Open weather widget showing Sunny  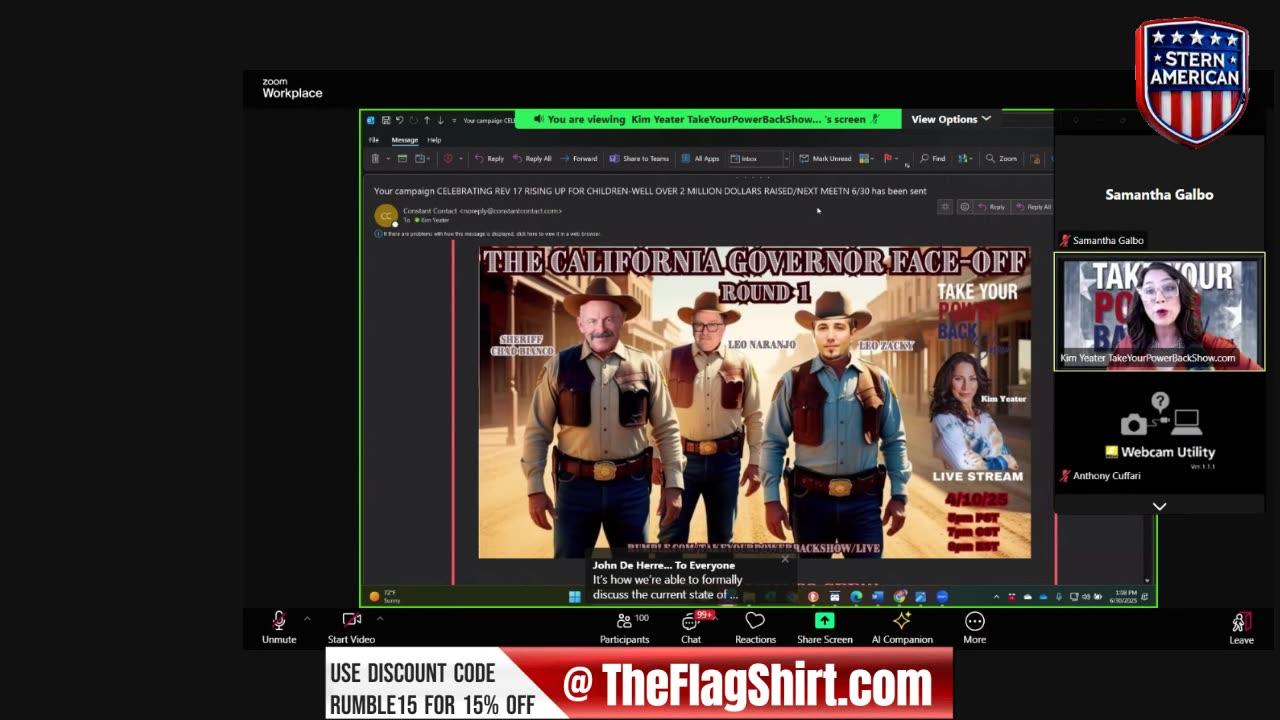click(385, 596)
